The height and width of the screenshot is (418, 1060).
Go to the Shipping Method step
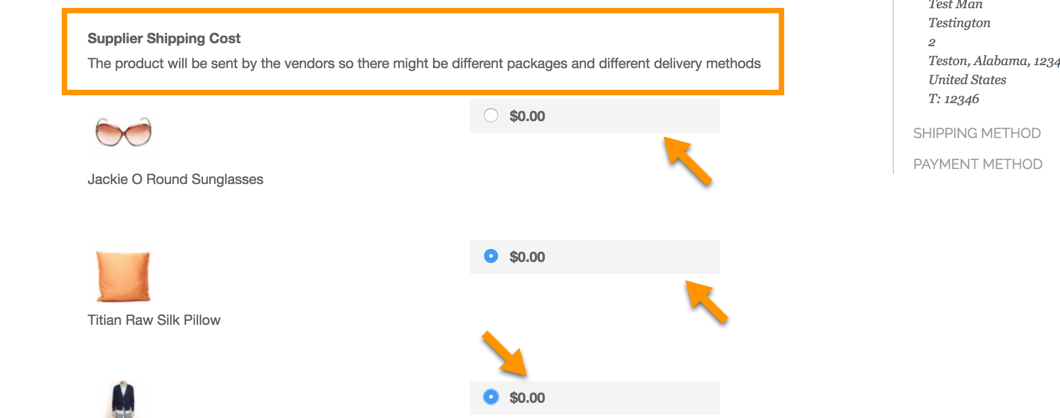point(976,133)
